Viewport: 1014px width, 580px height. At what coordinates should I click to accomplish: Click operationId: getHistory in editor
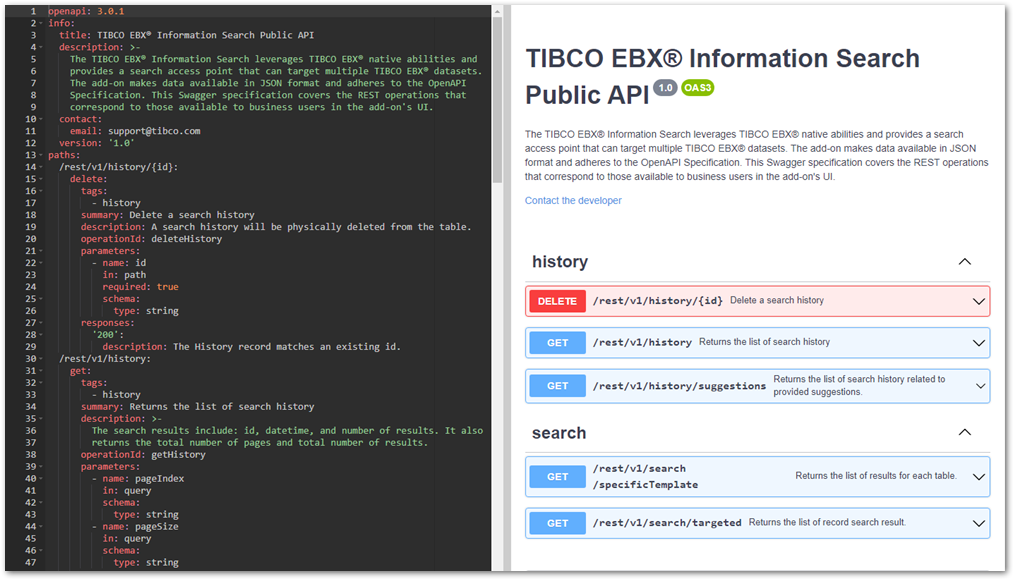(143, 455)
